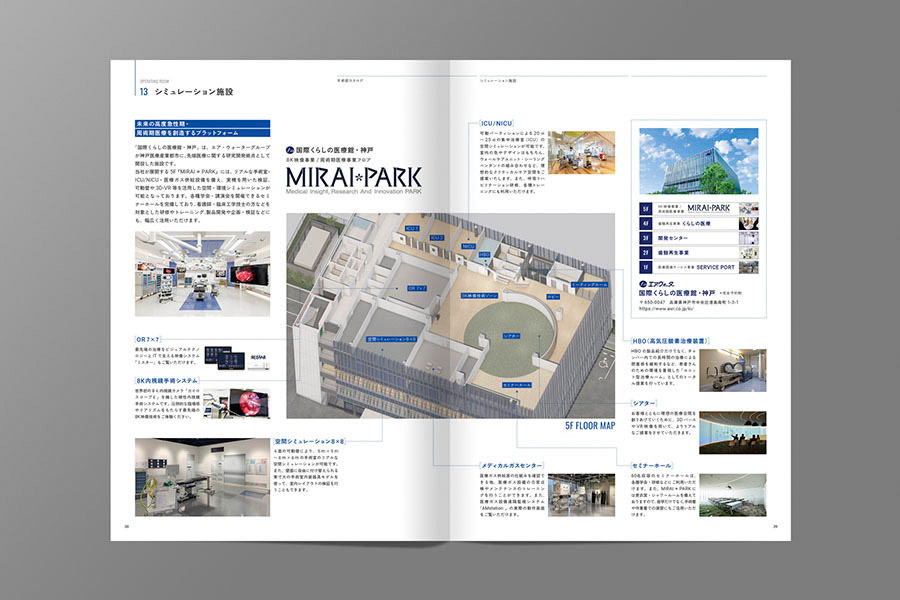The image size is (900, 600).
Task: Select the セミナーホール section heading
Action: tap(651, 466)
